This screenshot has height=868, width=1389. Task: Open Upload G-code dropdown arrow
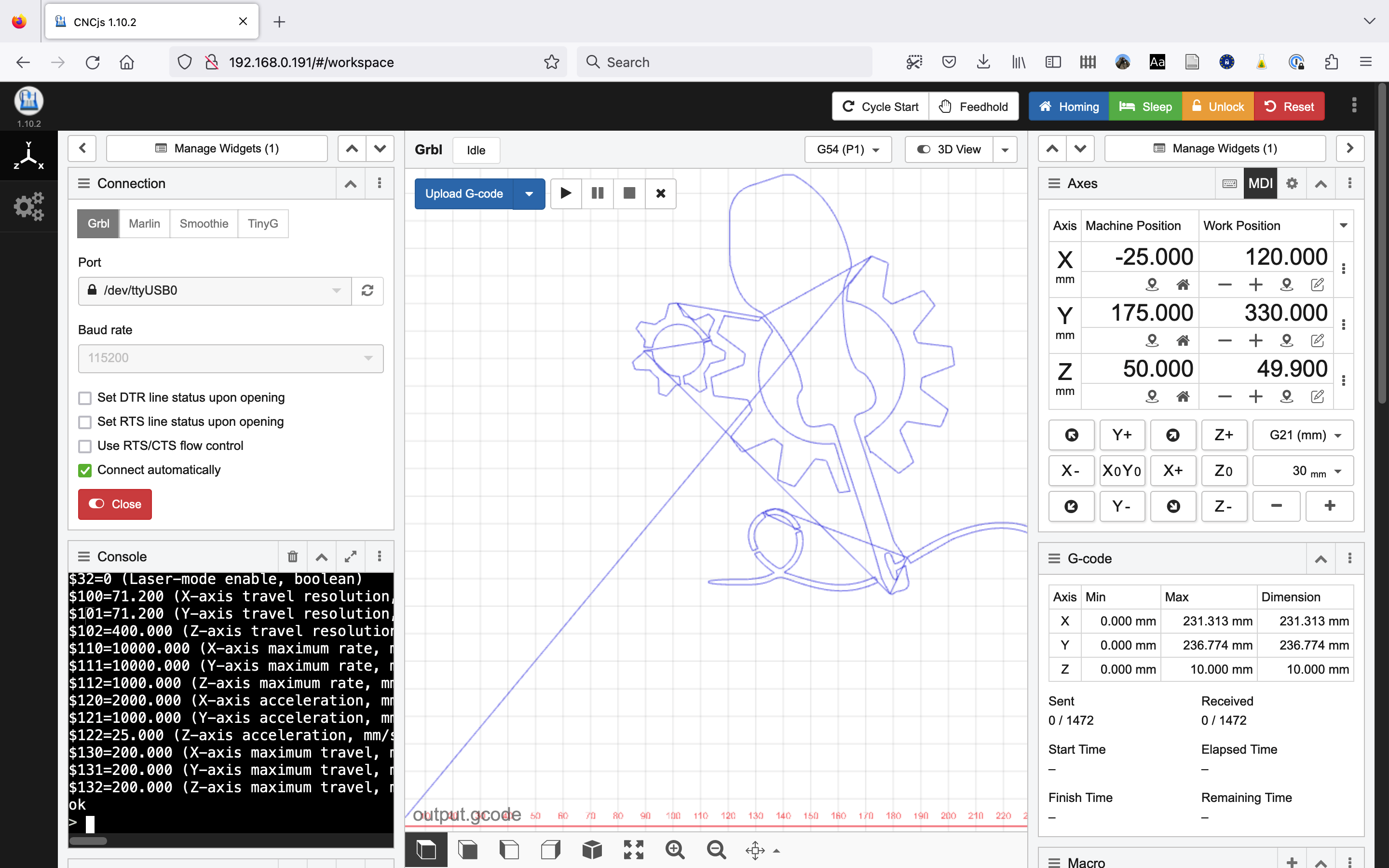(x=529, y=194)
